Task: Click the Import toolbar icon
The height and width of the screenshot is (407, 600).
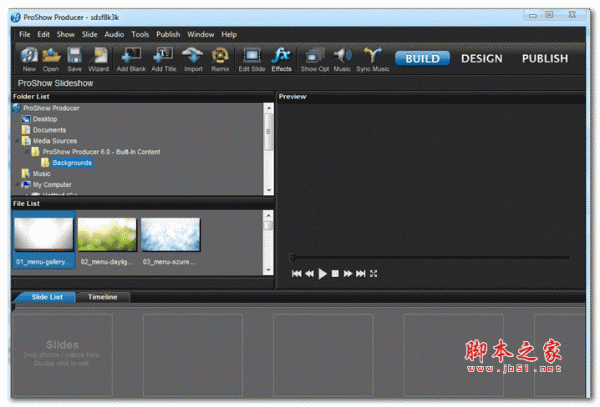Action: click(193, 59)
